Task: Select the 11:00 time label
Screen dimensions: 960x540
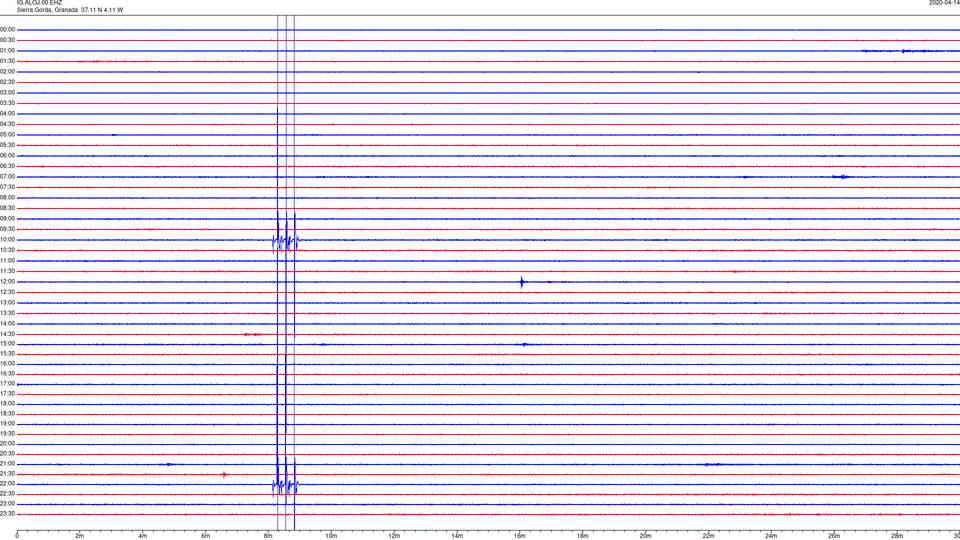Action: (x=7, y=261)
